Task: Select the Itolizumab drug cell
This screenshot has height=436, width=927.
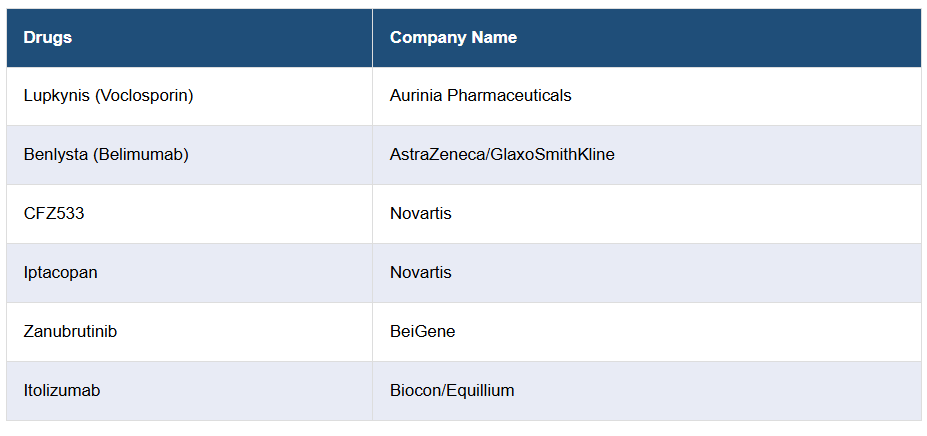Action: point(62,391)
